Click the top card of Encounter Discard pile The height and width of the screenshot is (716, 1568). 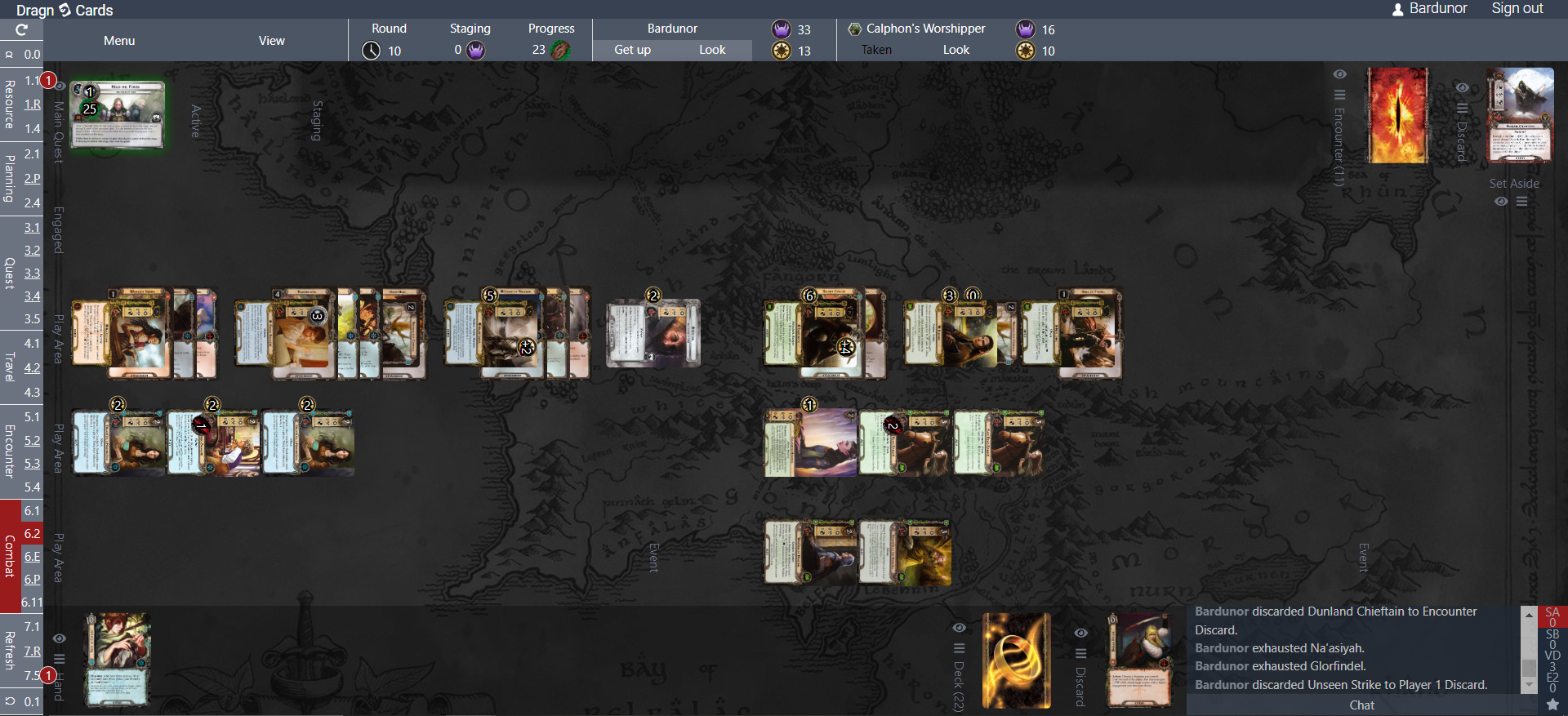(x=1520, y=116)
